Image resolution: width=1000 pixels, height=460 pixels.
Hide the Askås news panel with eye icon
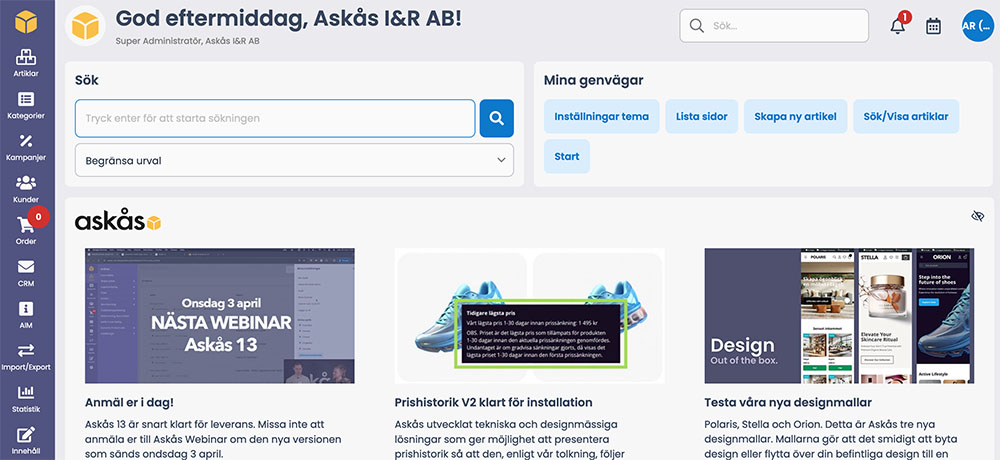coord(978,216)
